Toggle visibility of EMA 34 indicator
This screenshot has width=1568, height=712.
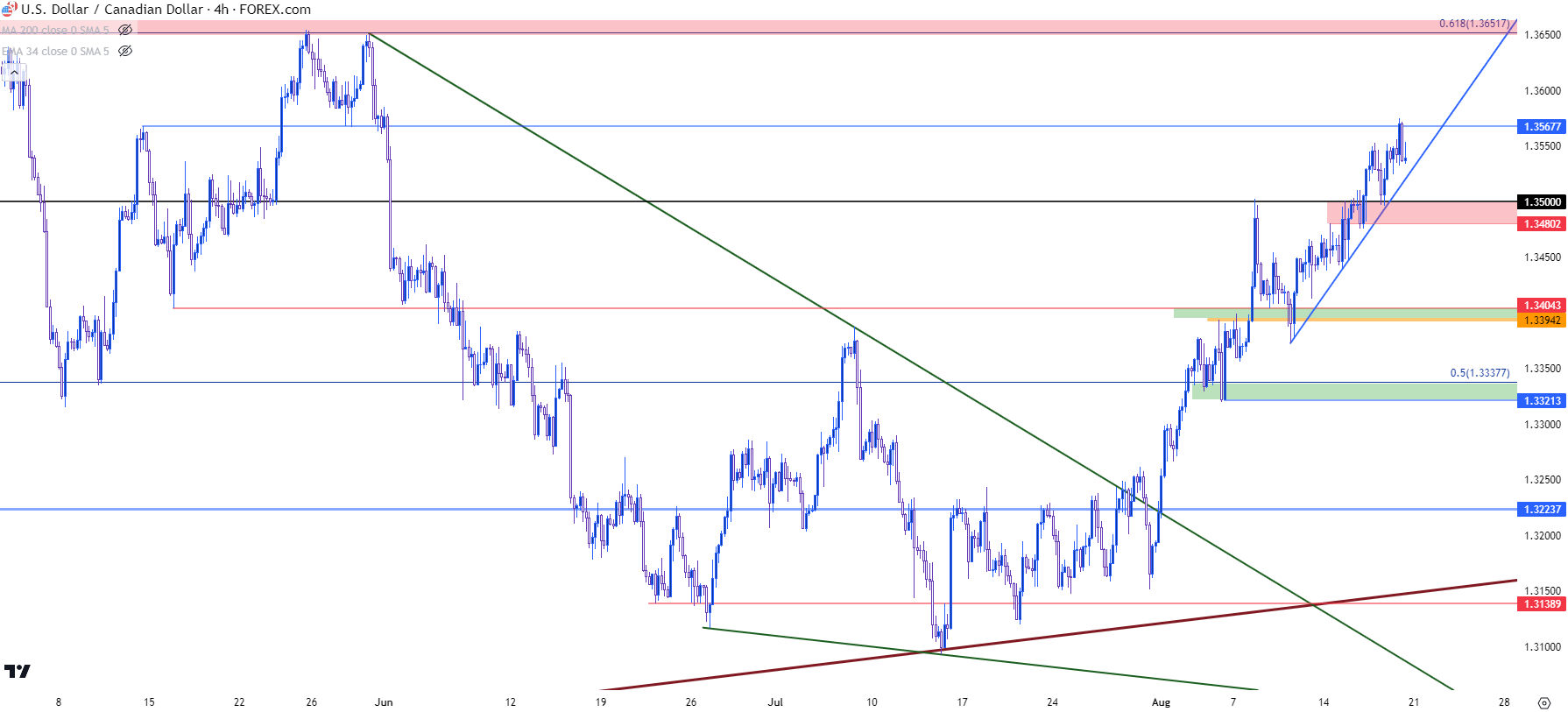click(x=125, y=51)
